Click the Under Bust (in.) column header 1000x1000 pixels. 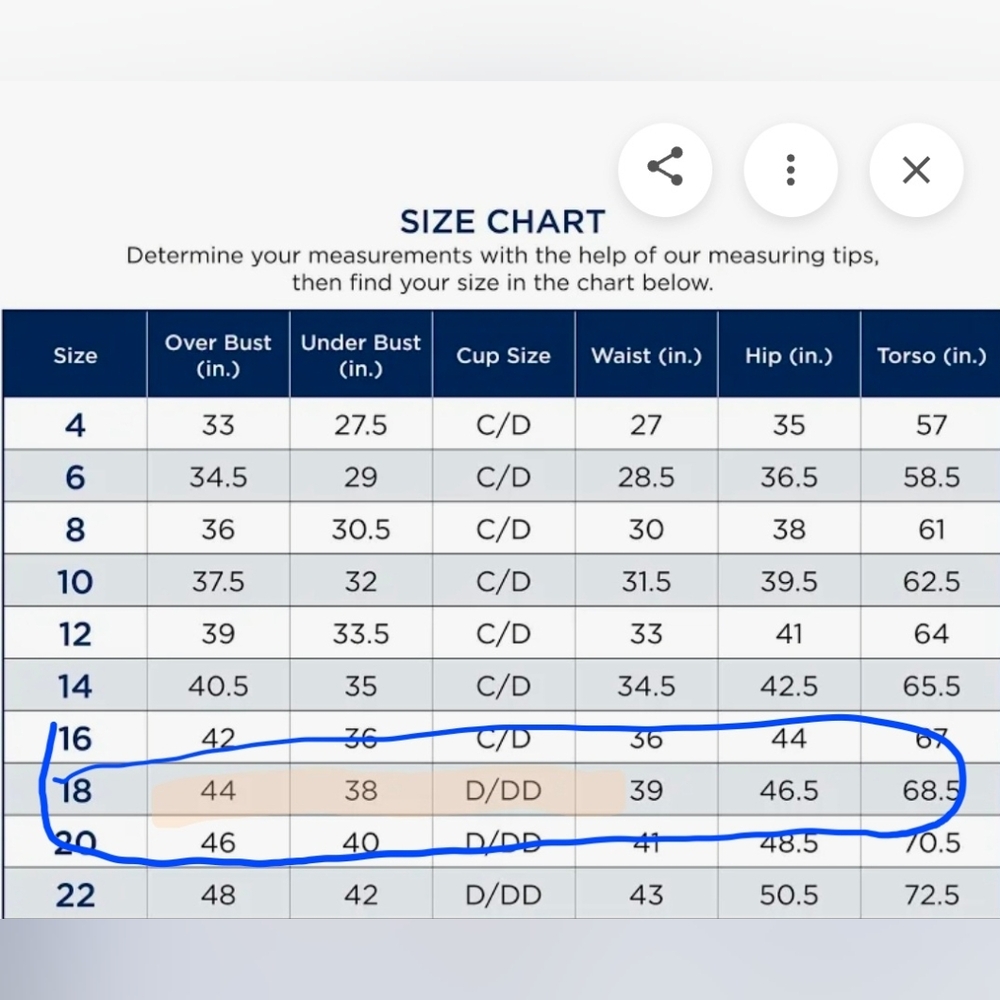coord(361,354)
